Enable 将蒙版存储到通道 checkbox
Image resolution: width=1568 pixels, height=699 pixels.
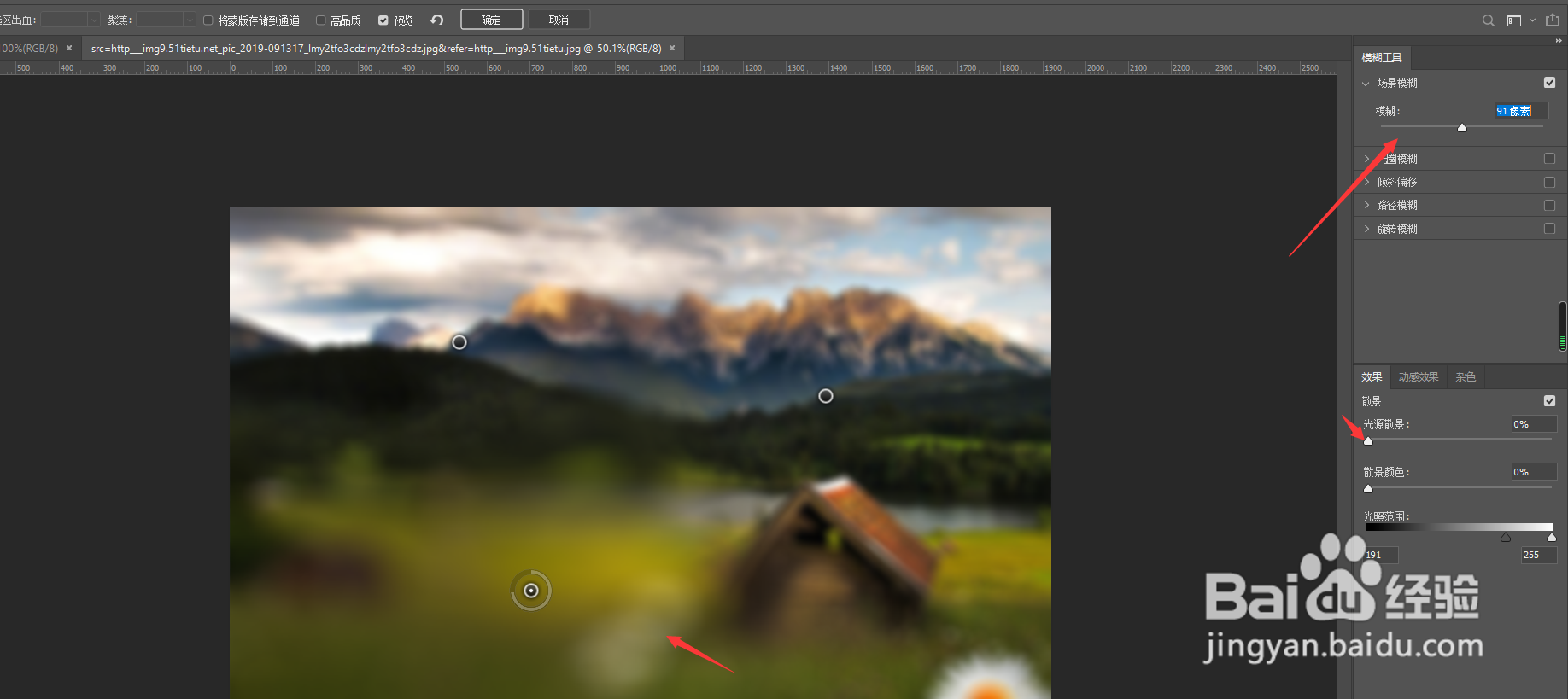pyautogui.click(x=208, y=20)
